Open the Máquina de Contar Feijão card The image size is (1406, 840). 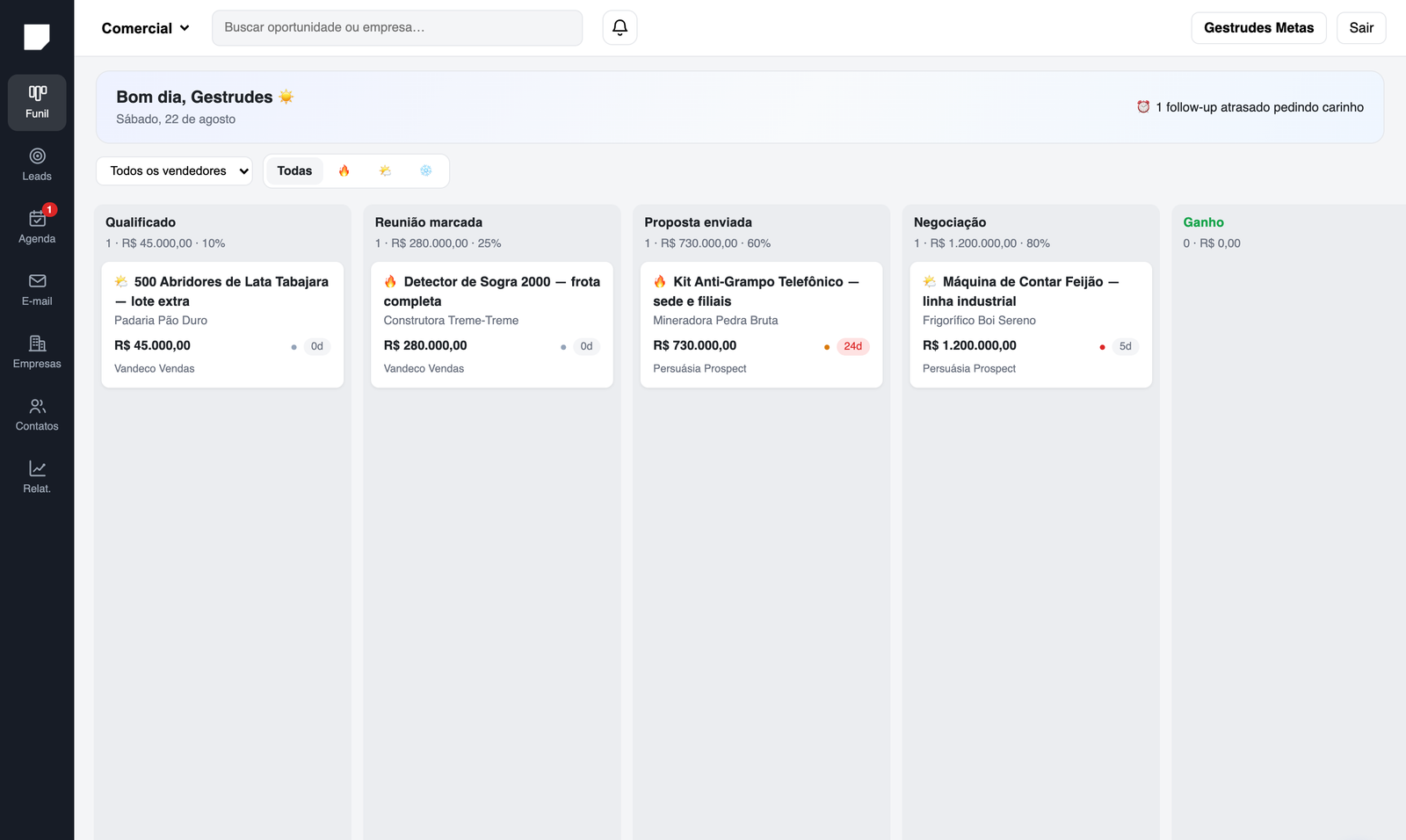point(1031,324)
